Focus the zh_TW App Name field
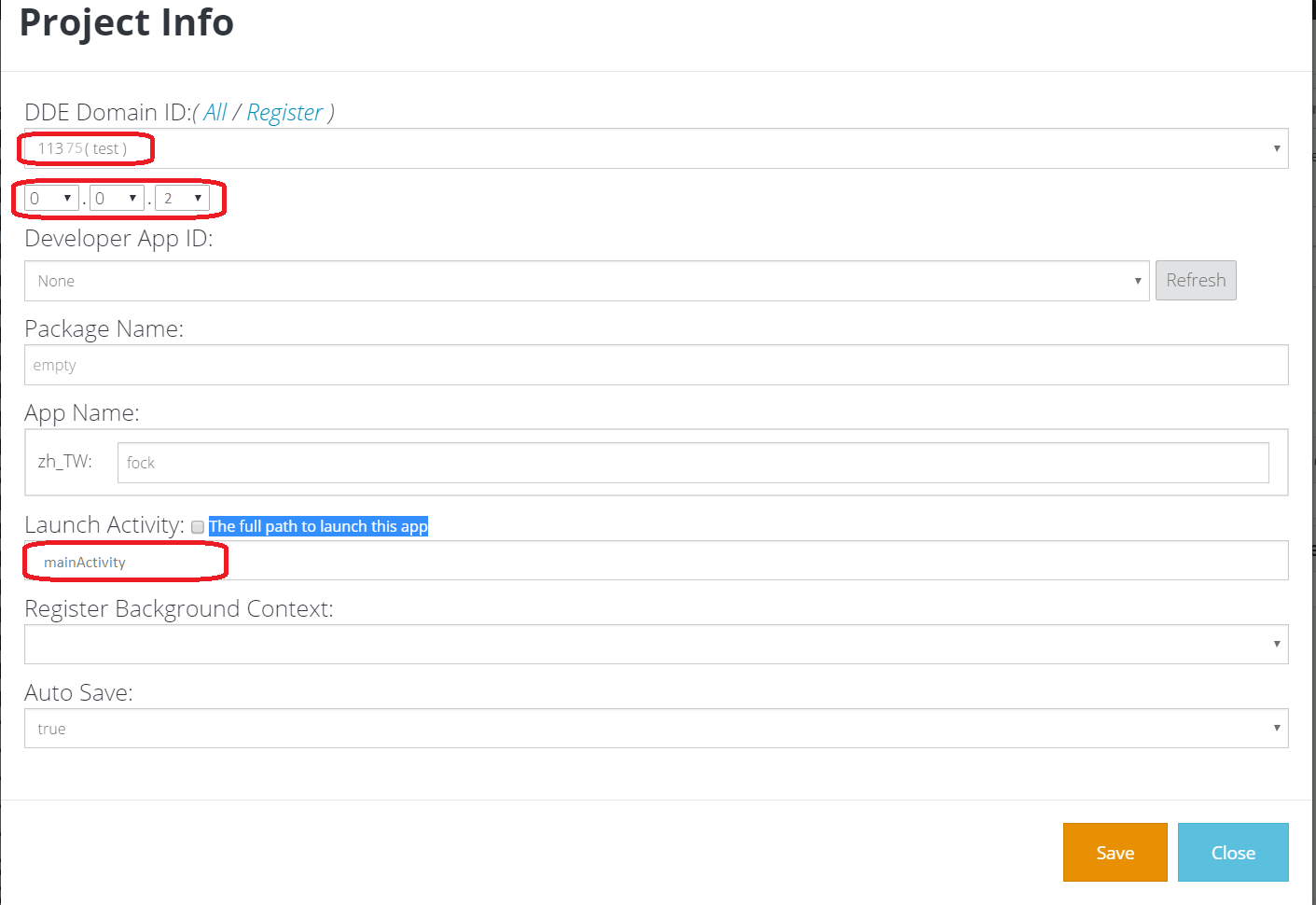The image size is (1316, 905). point(693,463)
